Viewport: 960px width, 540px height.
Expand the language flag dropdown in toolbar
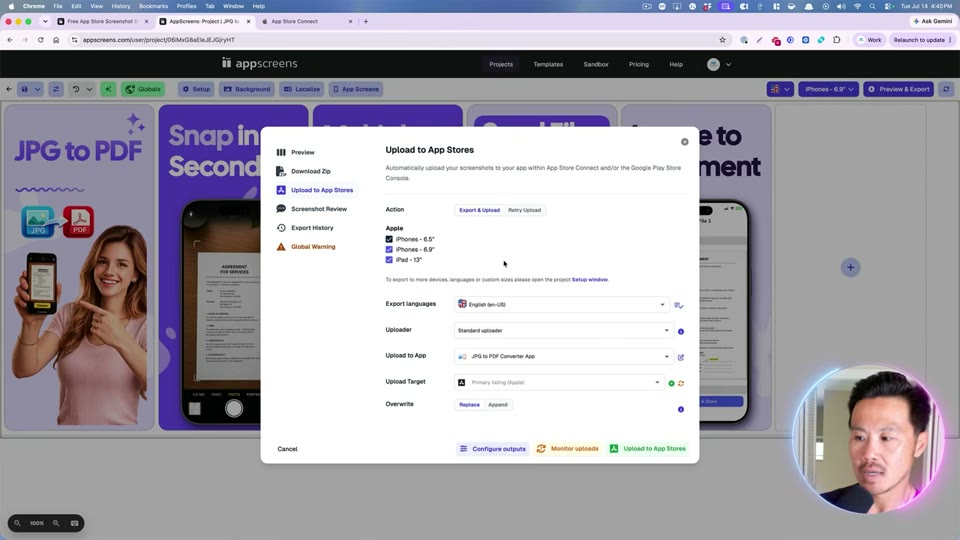point(780,89)
